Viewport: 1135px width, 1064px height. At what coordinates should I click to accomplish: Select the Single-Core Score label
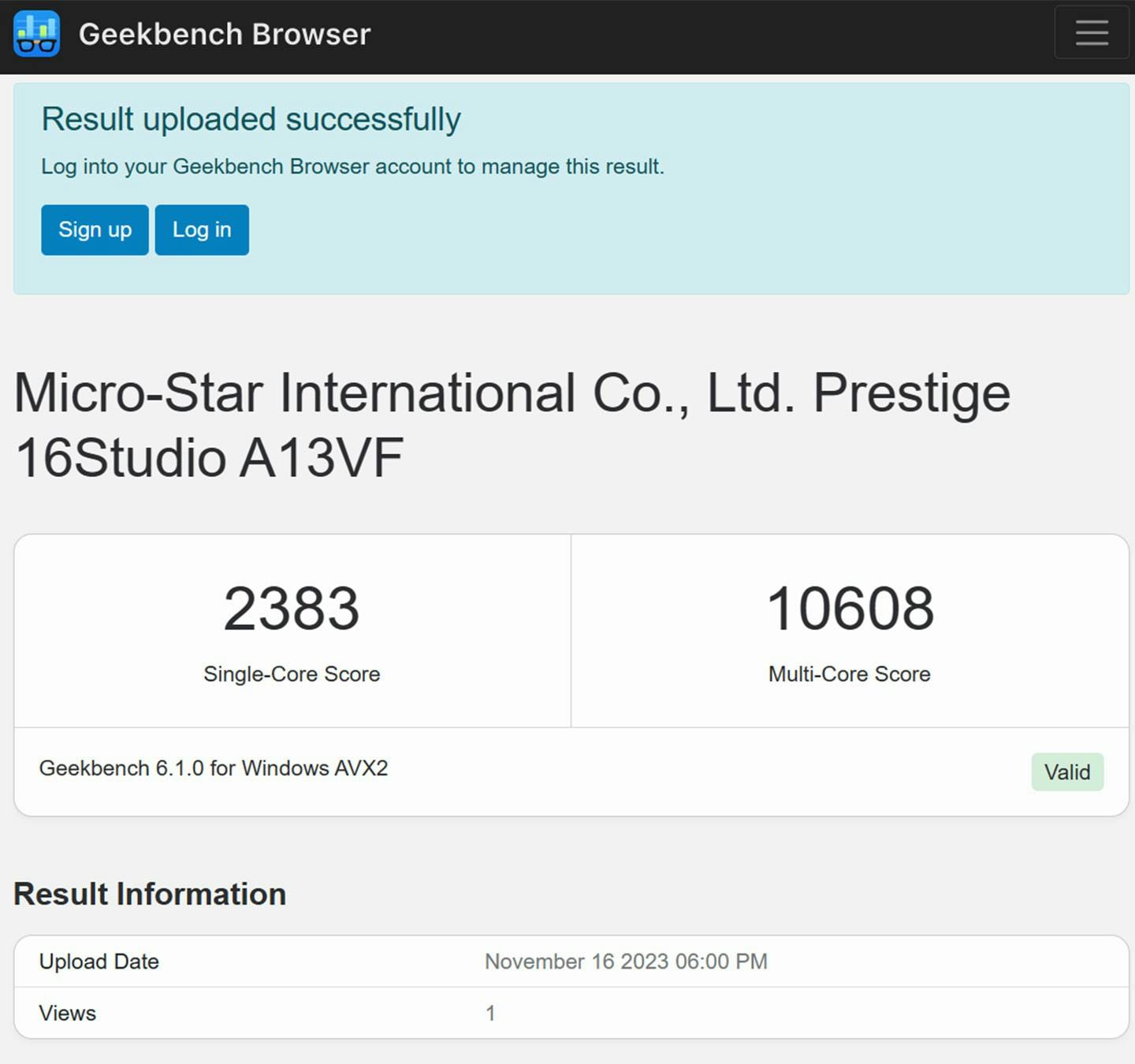[292, 674]
